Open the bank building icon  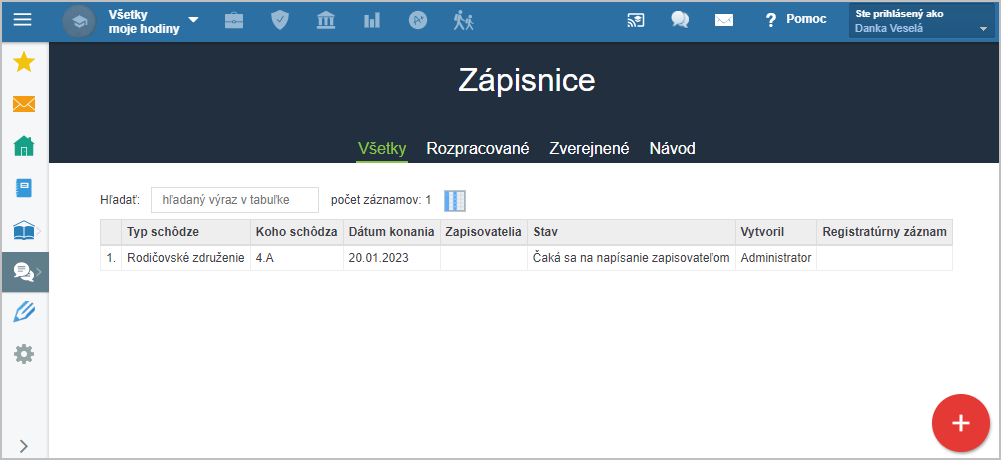(x=326, y=20)
